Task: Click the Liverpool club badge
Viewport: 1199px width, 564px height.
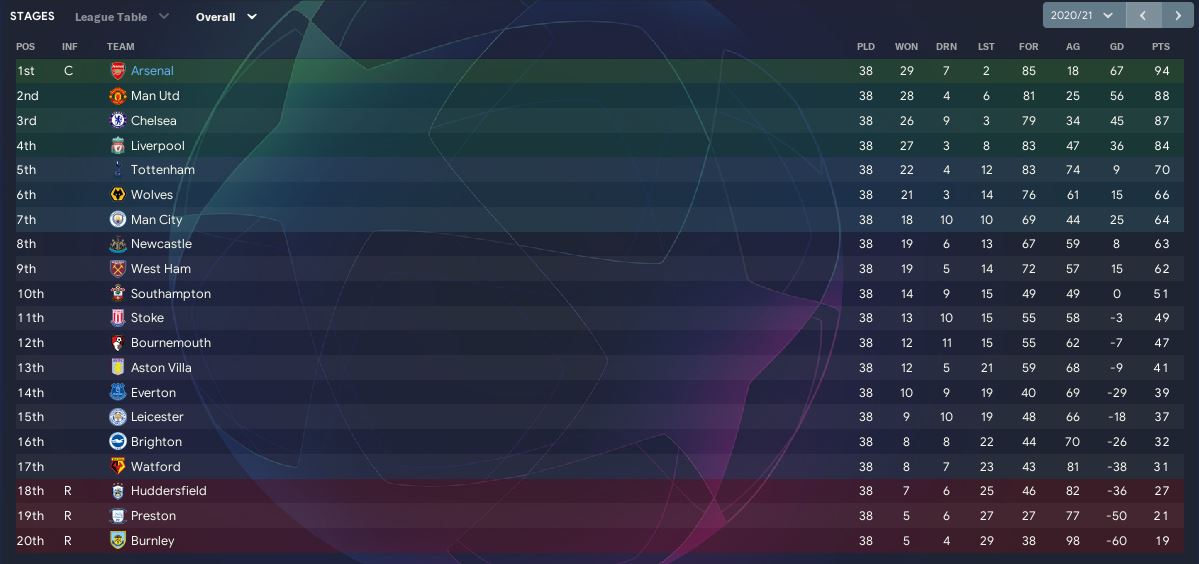Action: 118,145
